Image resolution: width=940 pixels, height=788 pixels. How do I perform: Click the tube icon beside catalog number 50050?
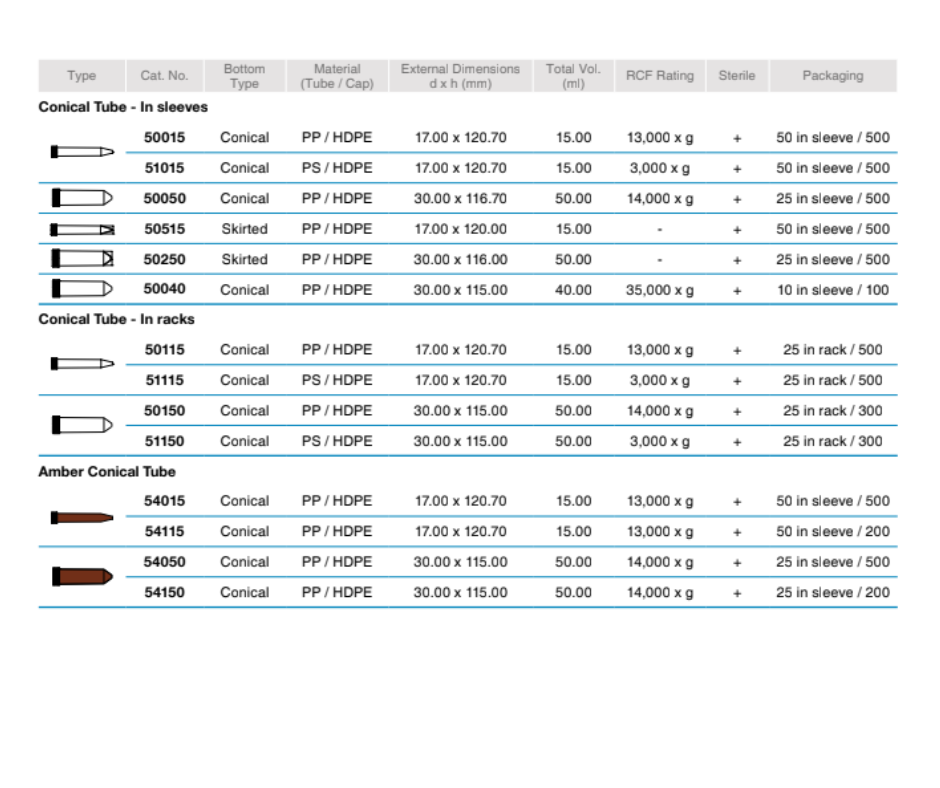click(x=82, y=198)
